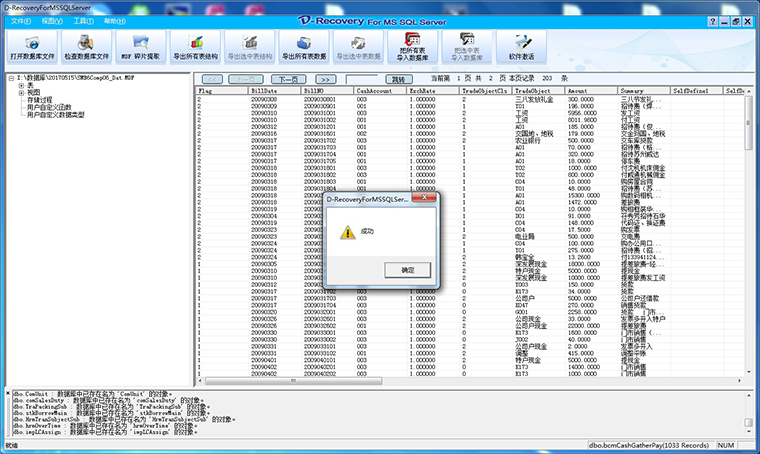The height and width of the screenshot is (454, 760).
Task: Close the output log panel with X
Action: [x=8, y=393]
